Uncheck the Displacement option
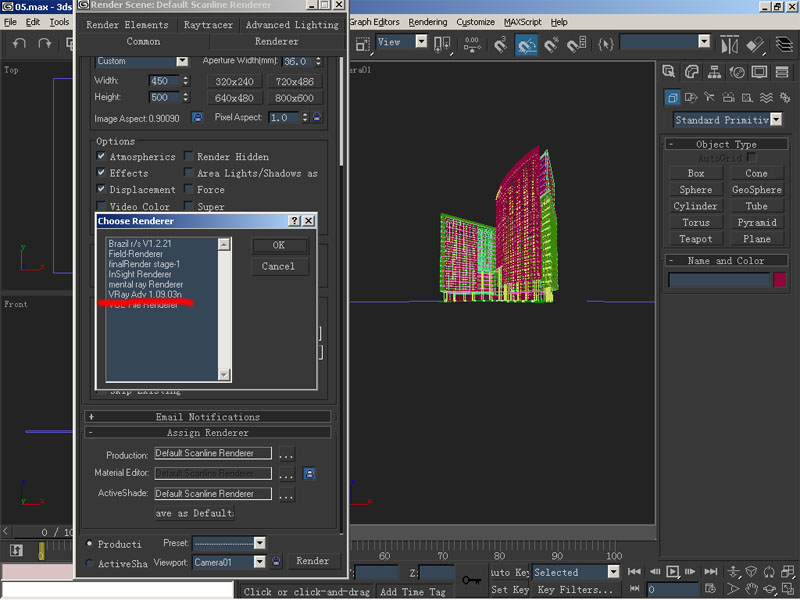 102,189
